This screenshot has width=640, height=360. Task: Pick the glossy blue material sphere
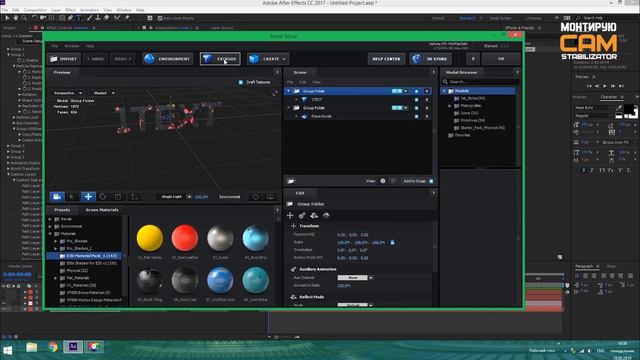[220, 280]
